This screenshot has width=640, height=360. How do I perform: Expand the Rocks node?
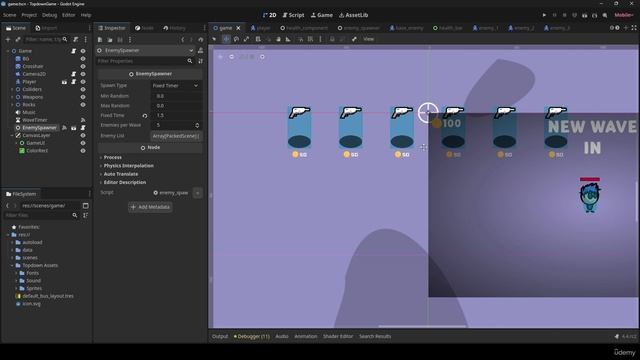click(12, 105)
